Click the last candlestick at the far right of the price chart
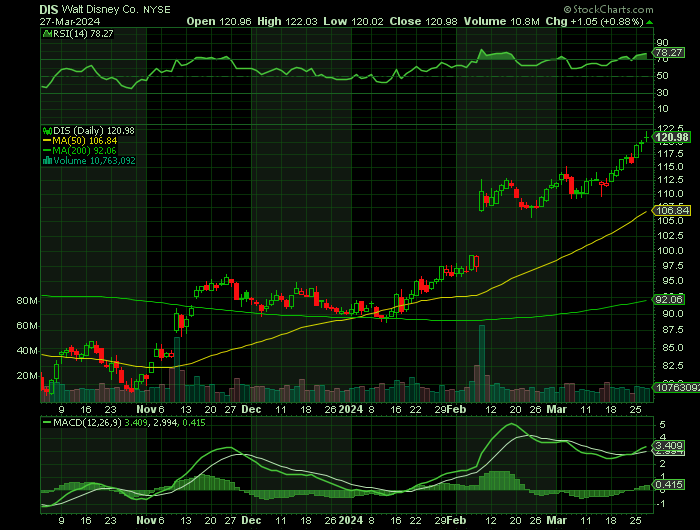The image size is (700, 530). point(646,137)
